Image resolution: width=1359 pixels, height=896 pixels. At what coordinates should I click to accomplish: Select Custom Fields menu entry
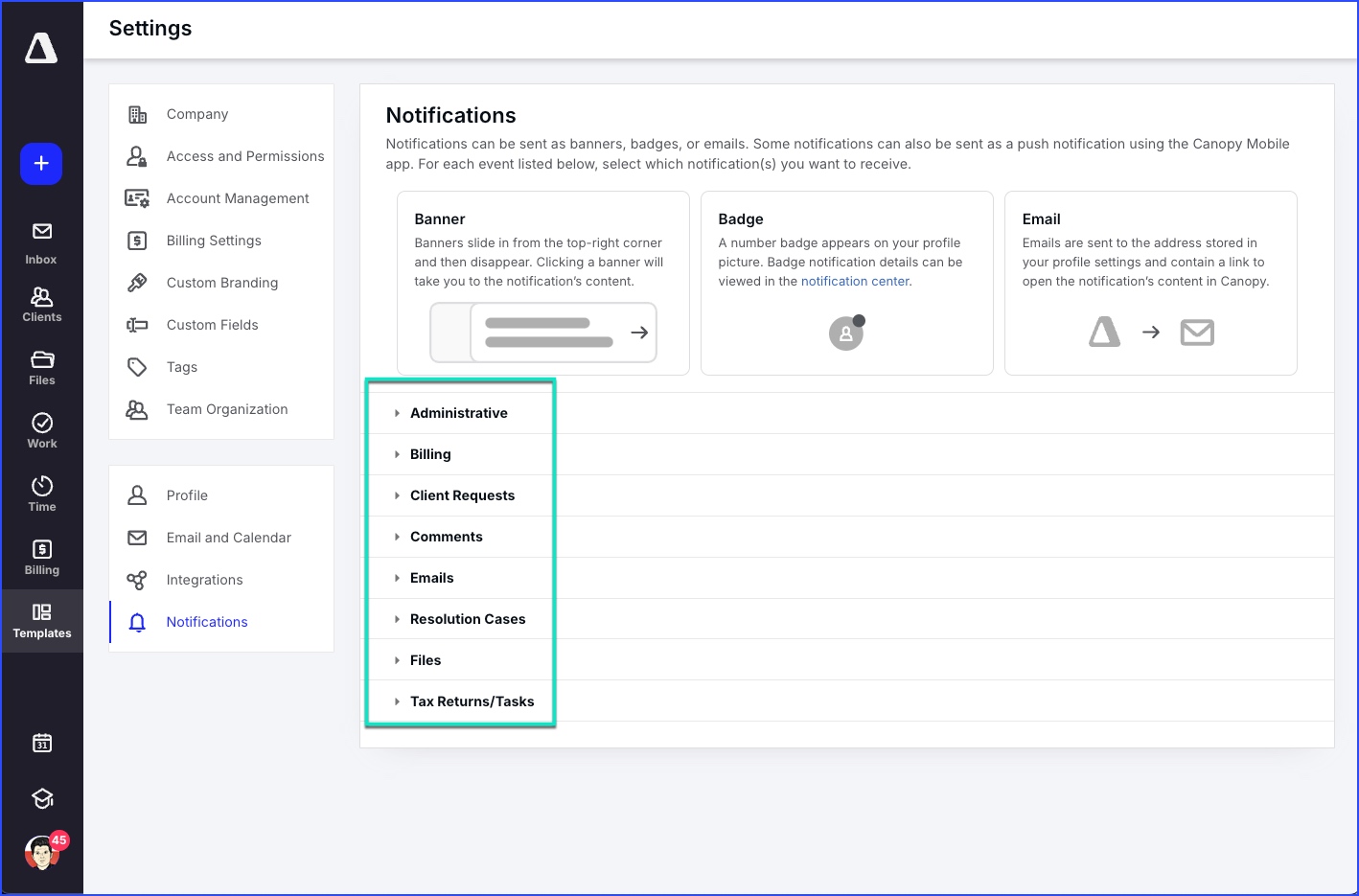pos(213,325)
